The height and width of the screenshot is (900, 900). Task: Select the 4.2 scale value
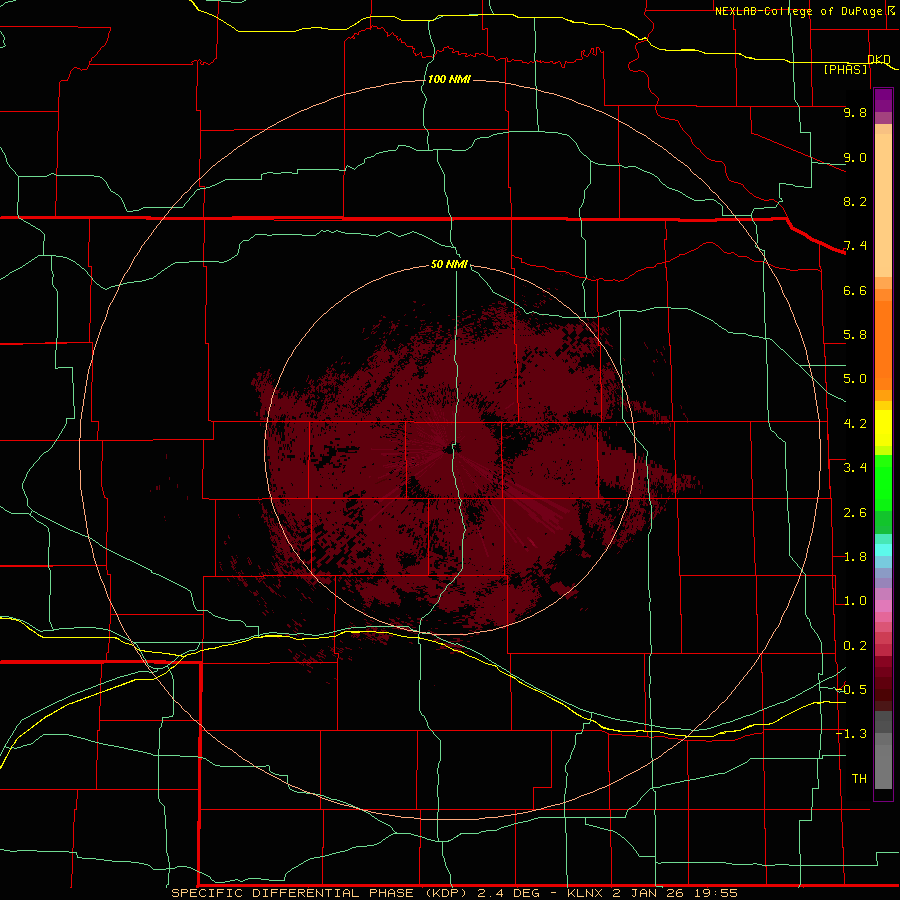[x=855, y=424]
